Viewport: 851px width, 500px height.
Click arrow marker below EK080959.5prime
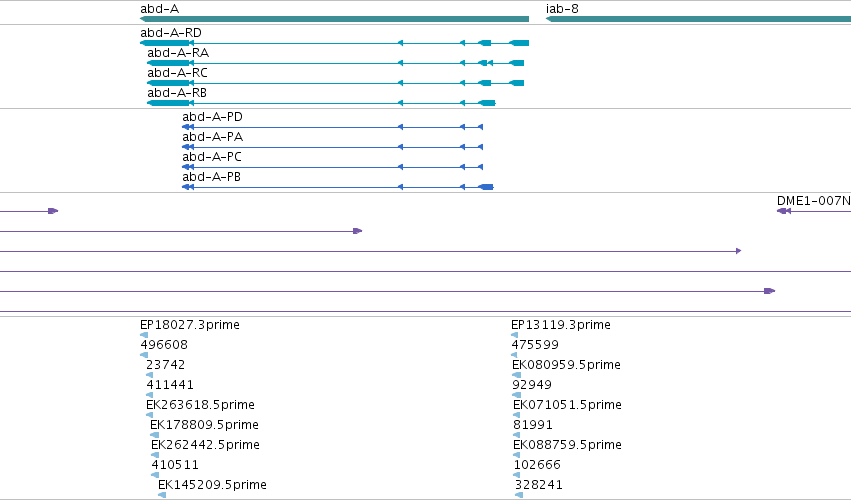pos(516,375)
